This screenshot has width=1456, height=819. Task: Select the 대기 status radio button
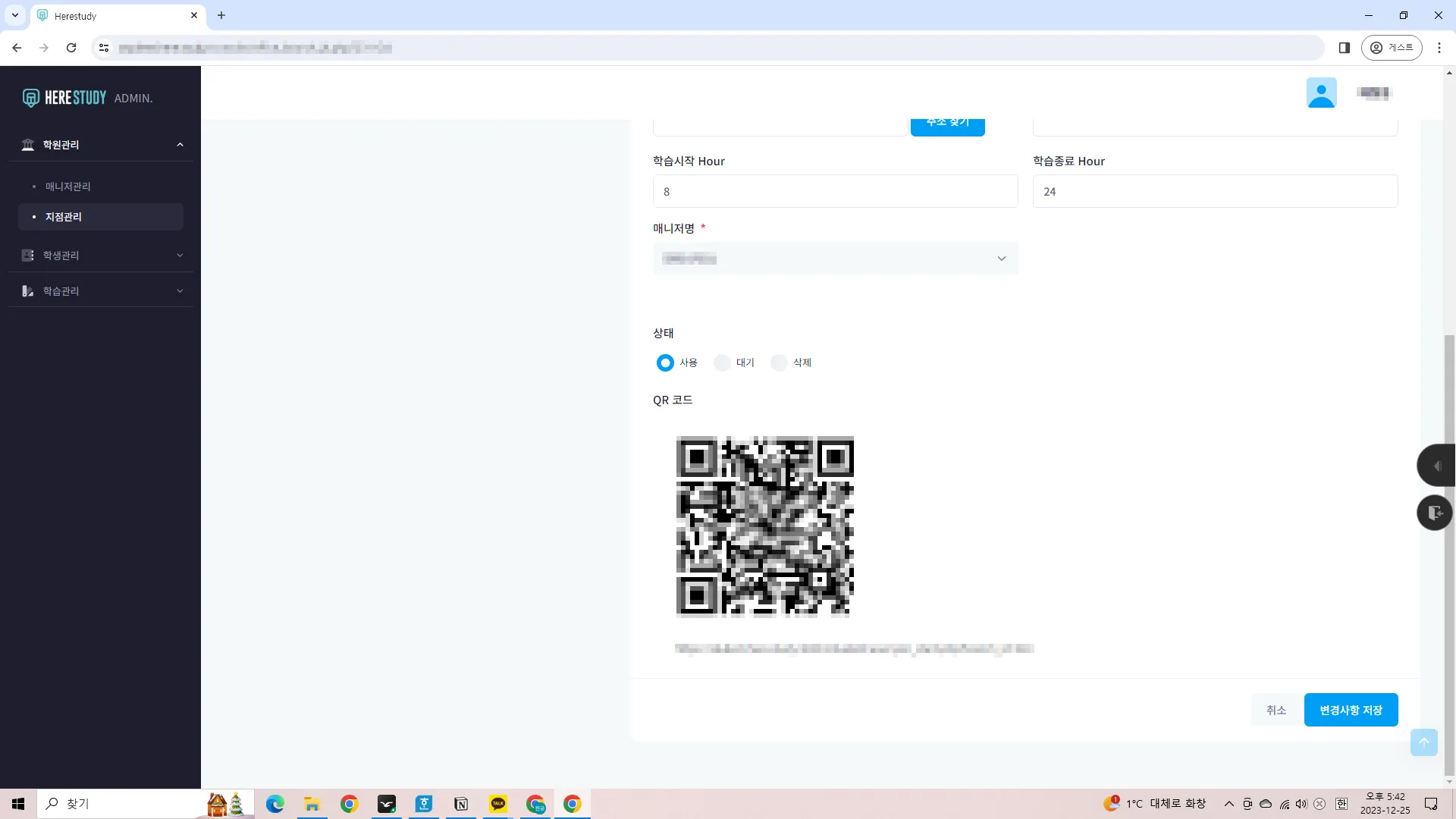tap(722, 363)
